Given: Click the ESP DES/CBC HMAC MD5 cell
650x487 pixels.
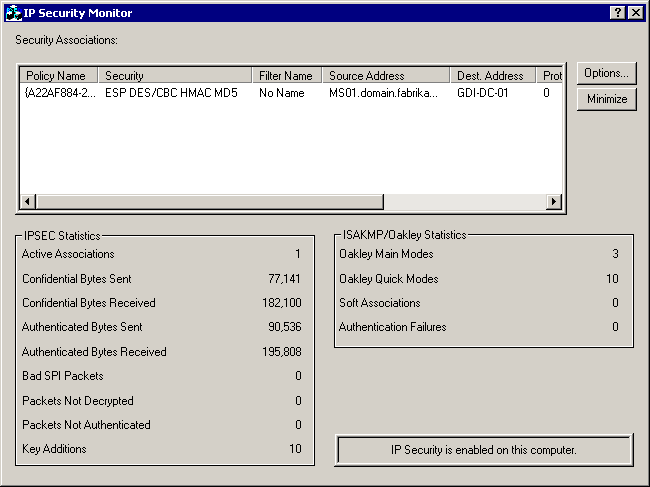Looking at the screenshot, I should (x=171, y=93).
